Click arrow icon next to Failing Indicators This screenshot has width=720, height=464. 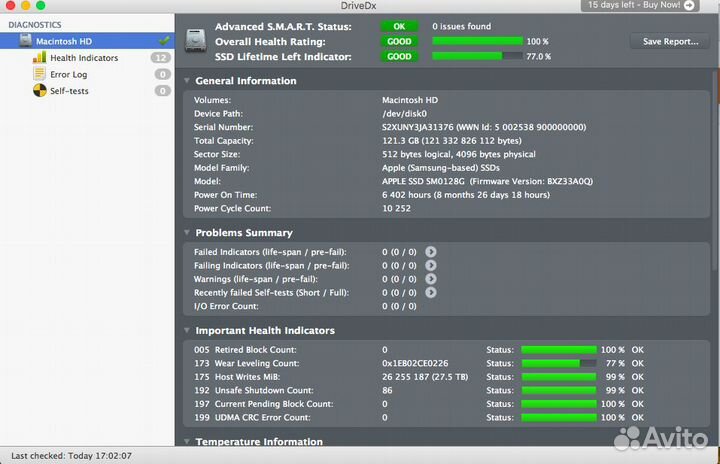point(430,266)
